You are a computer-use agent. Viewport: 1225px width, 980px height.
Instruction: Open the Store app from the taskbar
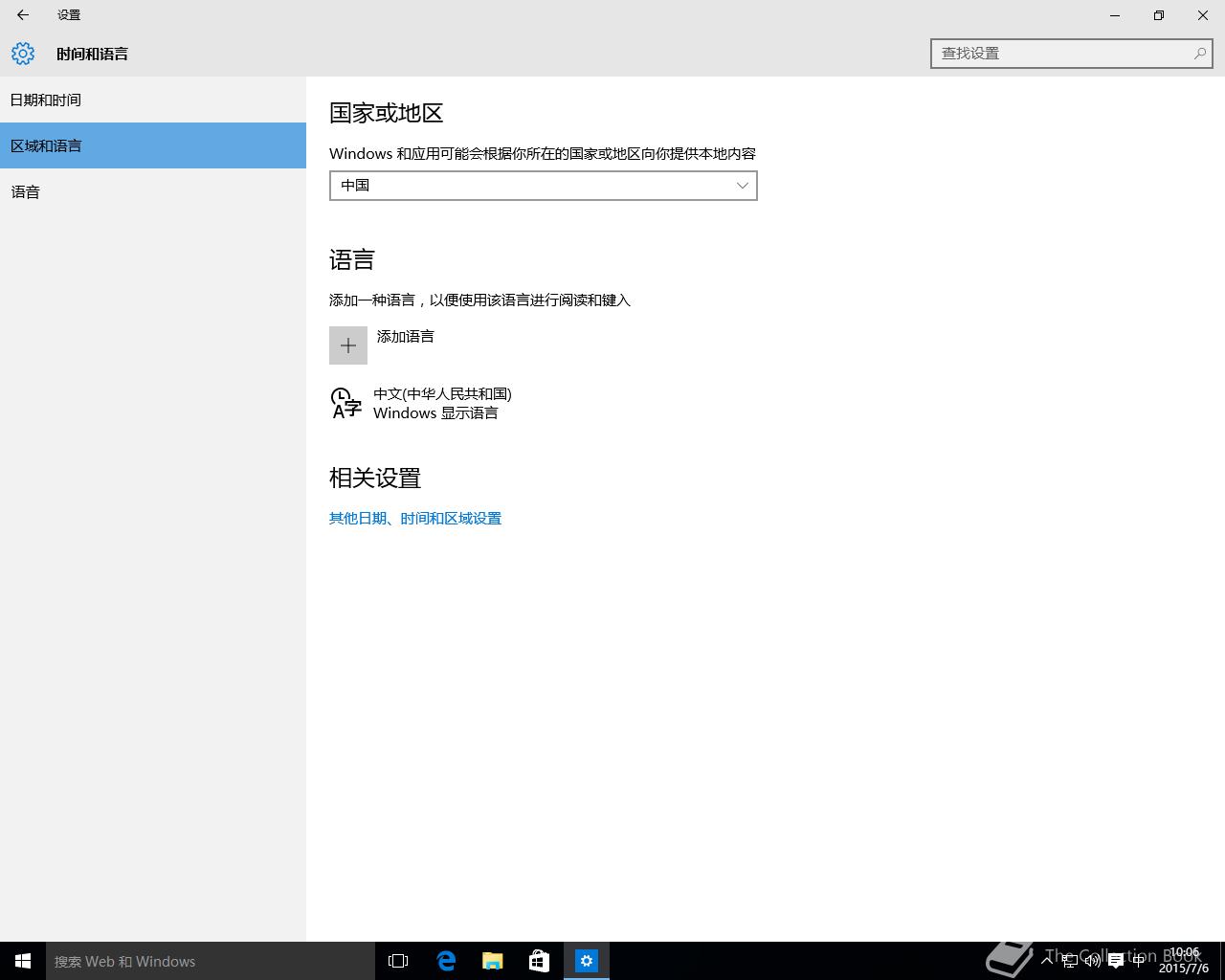tap(540, 961)
